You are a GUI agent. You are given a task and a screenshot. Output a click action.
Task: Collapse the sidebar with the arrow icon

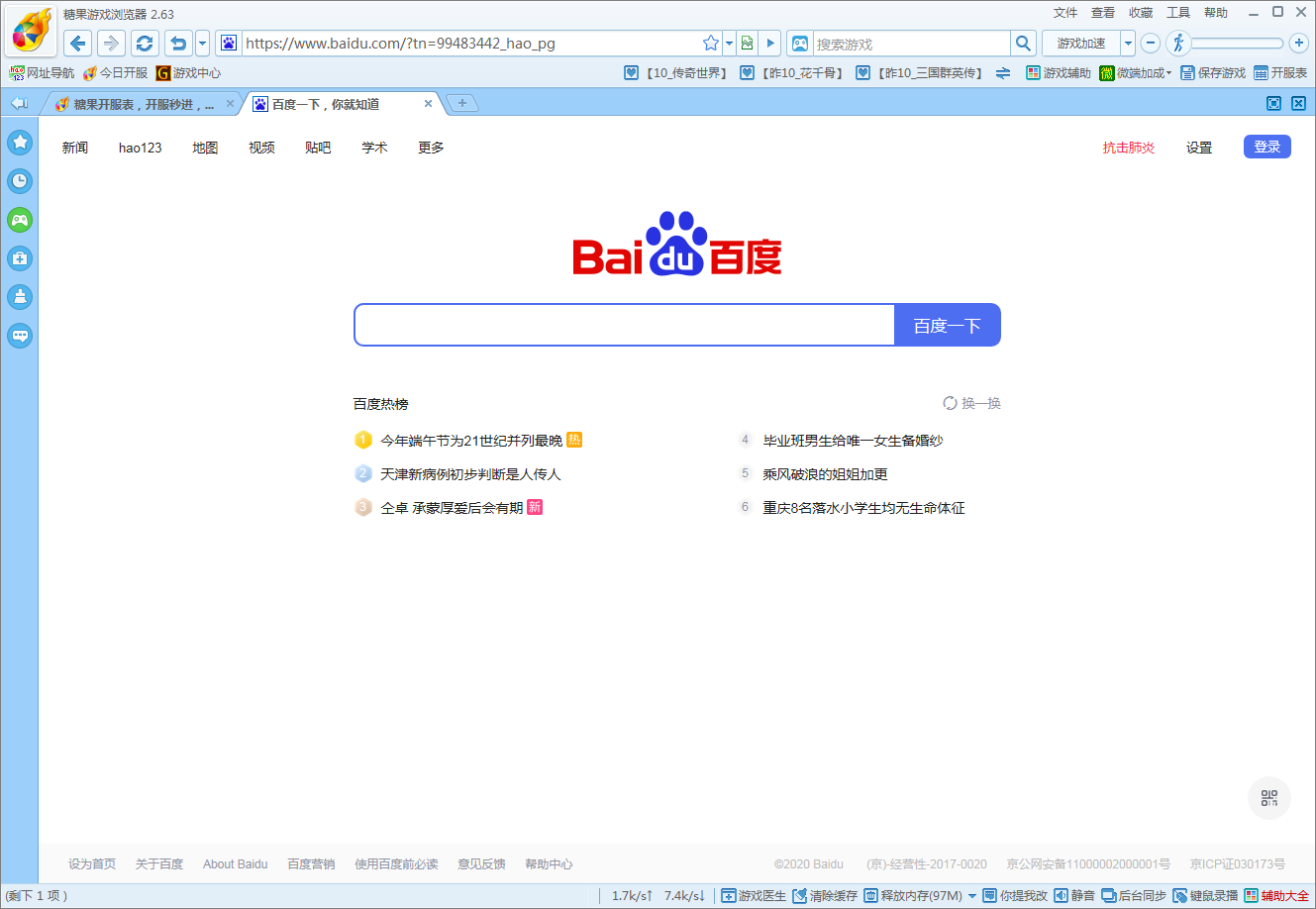click(20, 103)
